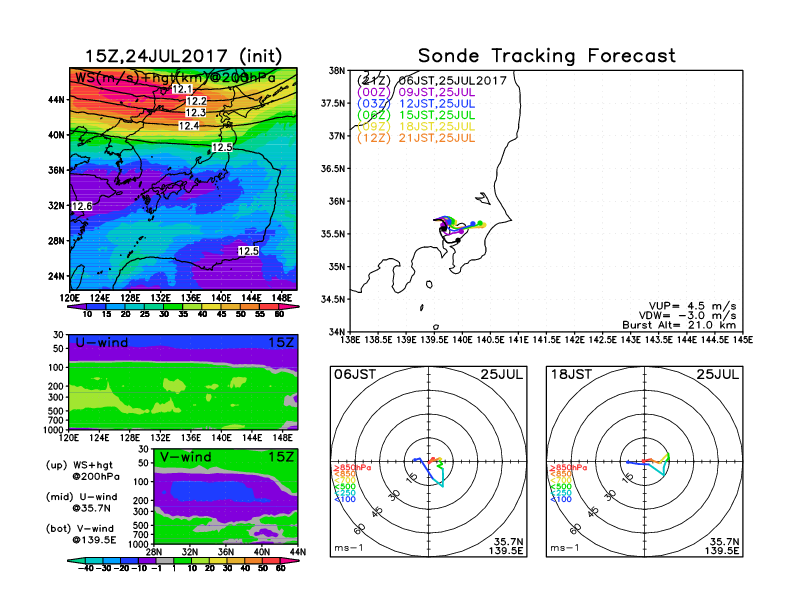This screenshot has height=612, width=792.
Task: Click the 44N label on the V-wind axis
Action: click(298, 552)
